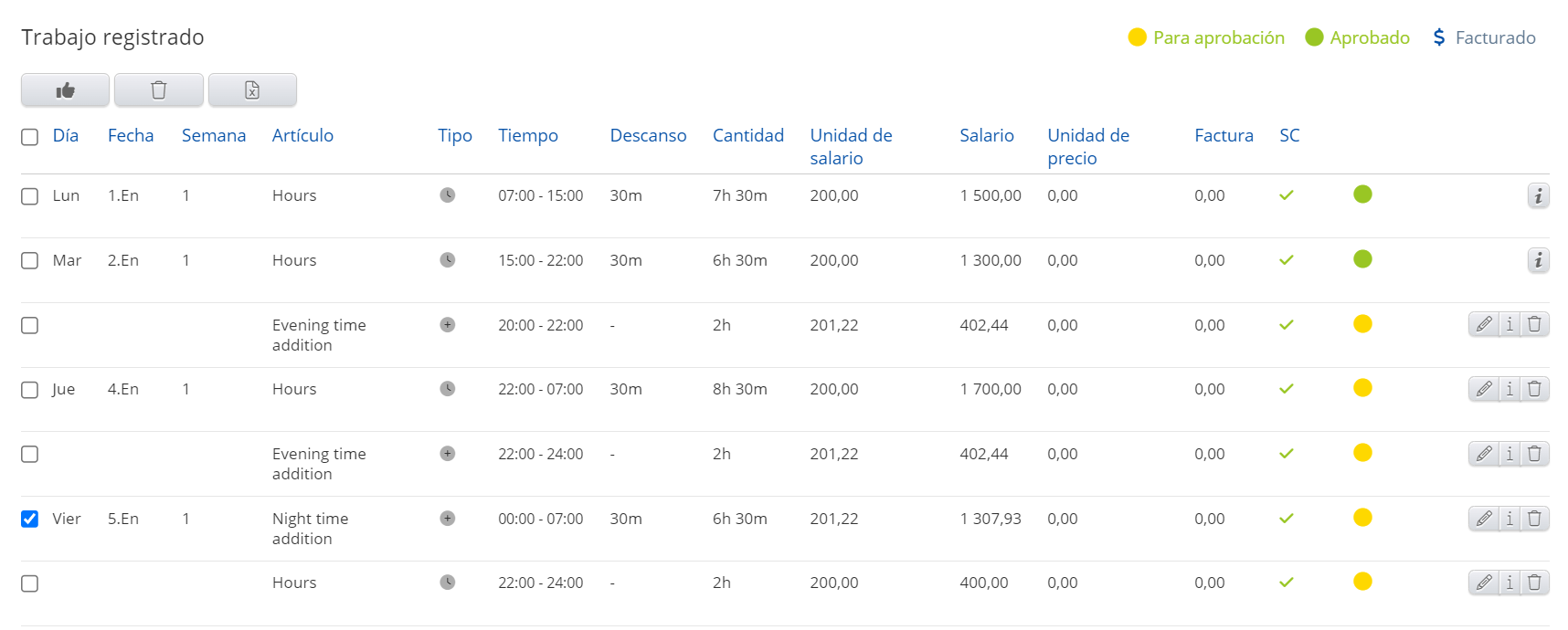Uncheck the Vier 5.En row checkbox
1568x630 pixels.
click(x=30, y=519)
